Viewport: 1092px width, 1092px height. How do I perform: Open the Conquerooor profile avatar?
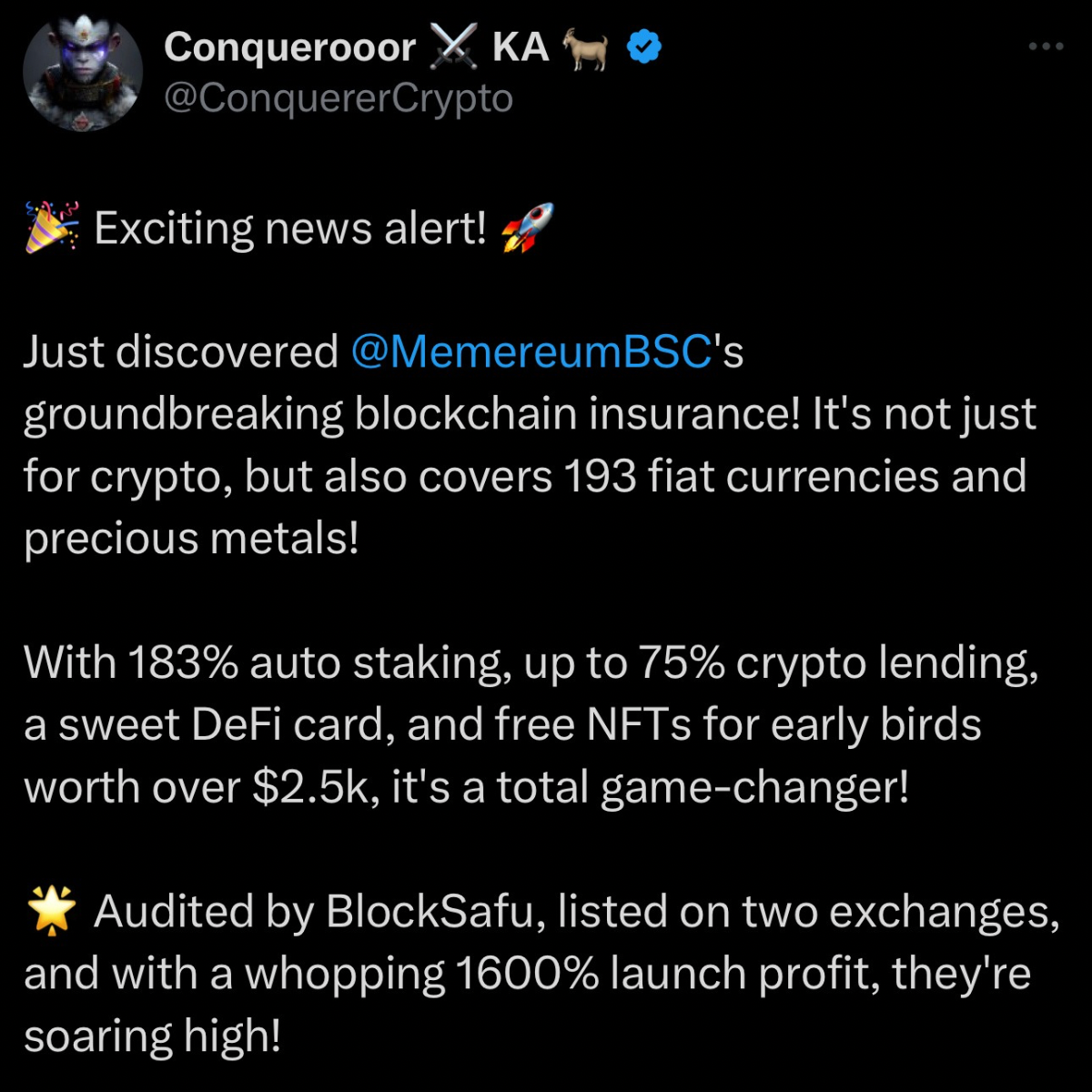point(83,71)
